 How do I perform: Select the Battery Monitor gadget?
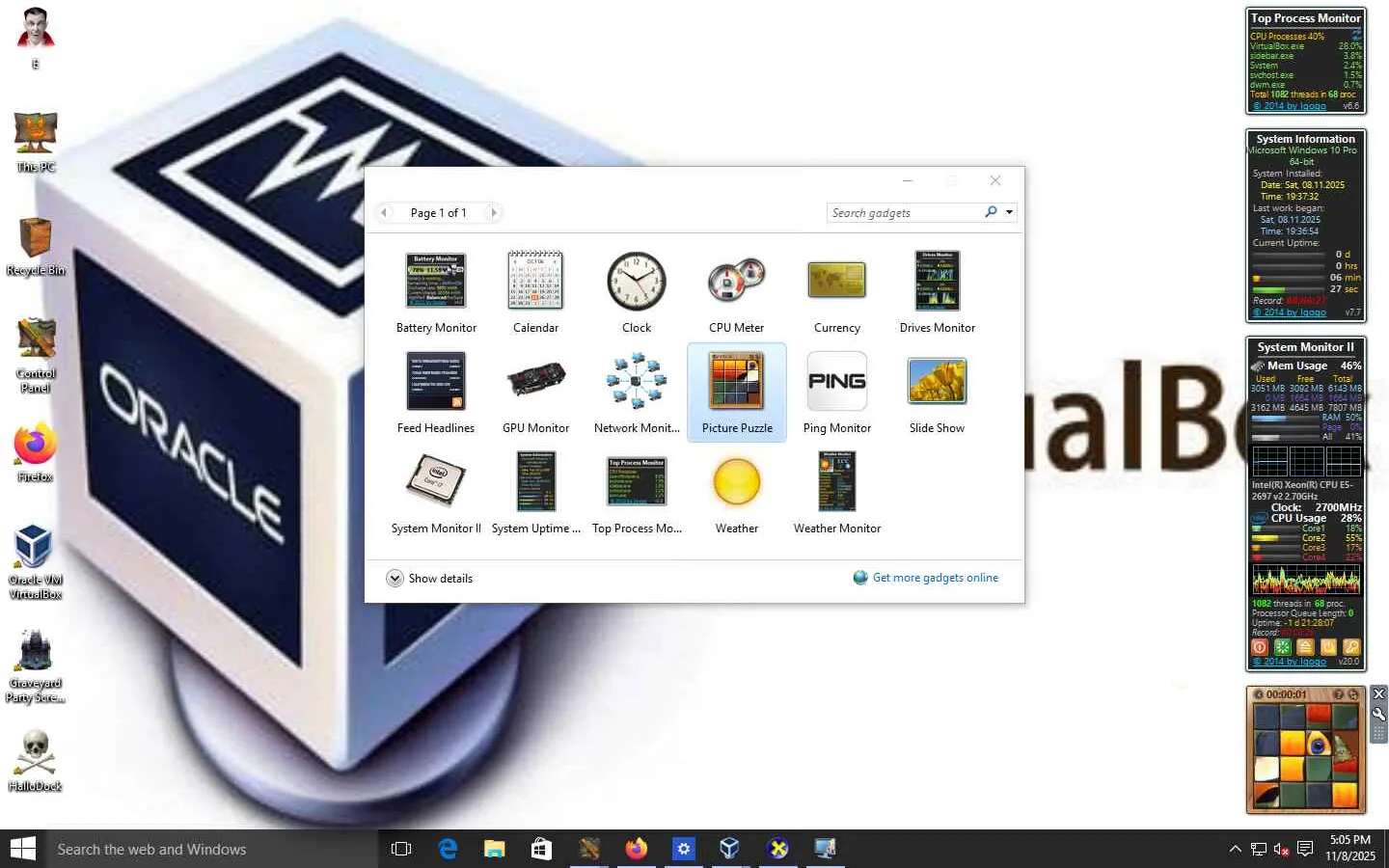coord(436,292)
